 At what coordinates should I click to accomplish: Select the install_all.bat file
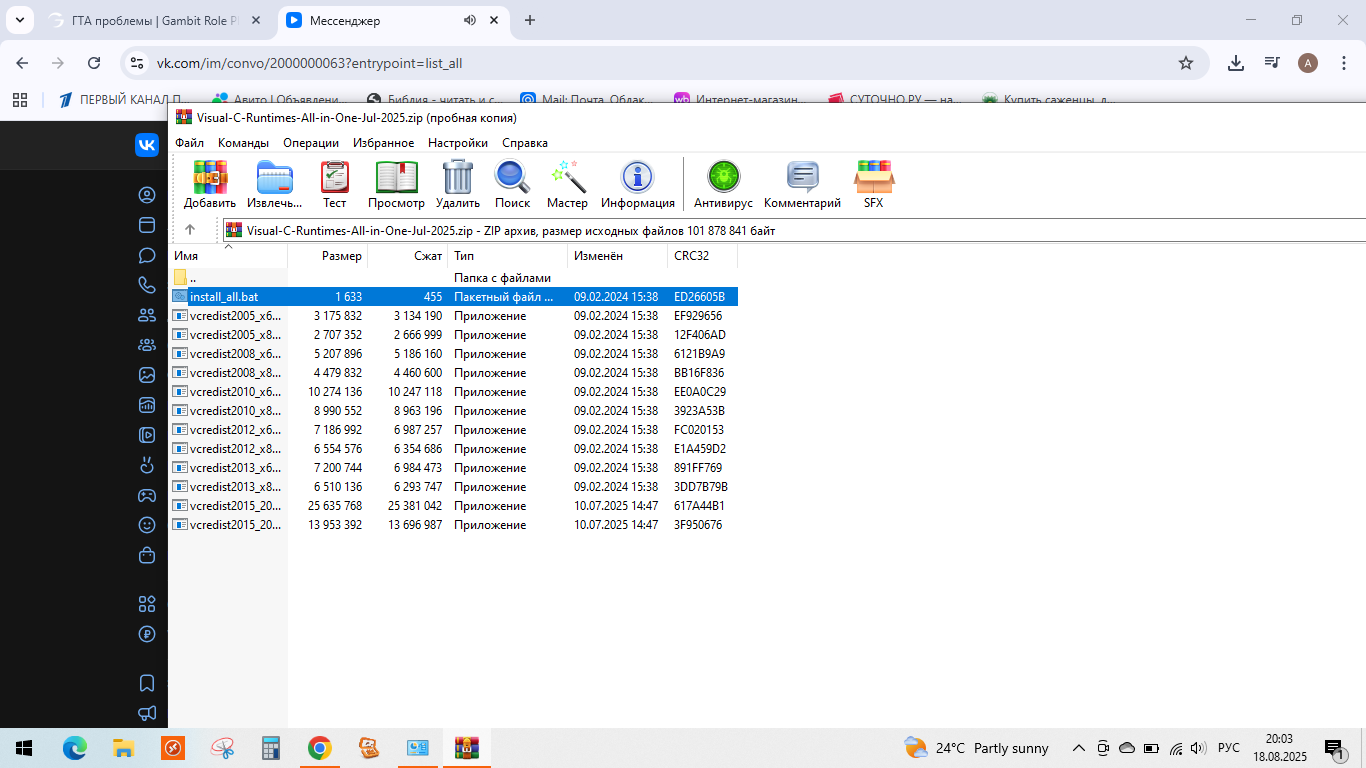tap(224, 297)
